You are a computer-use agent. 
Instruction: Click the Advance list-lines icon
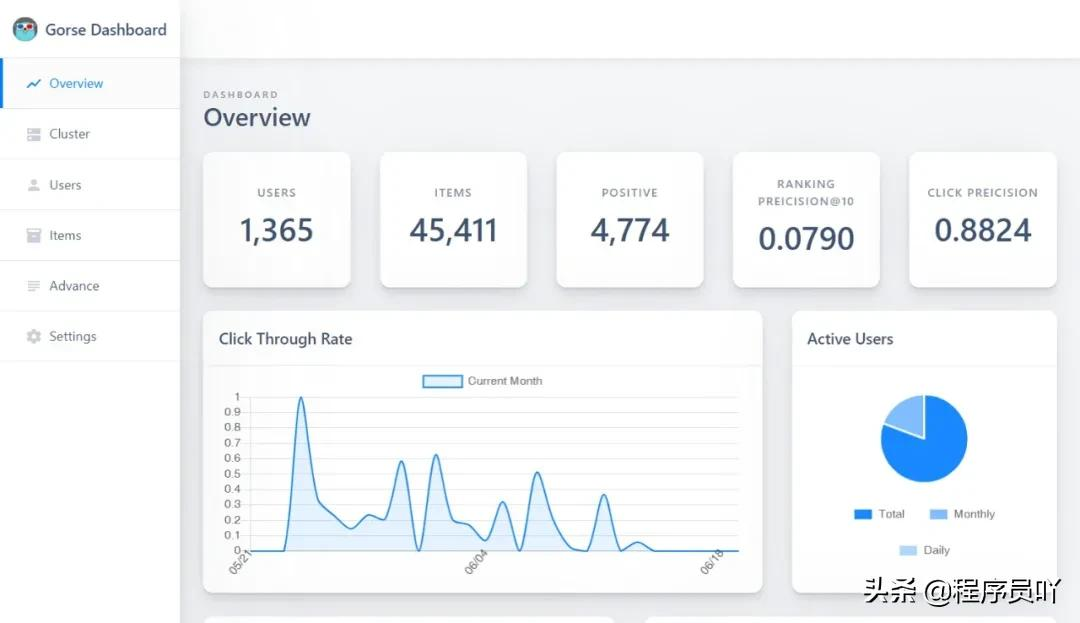click(x=34, y=286)
